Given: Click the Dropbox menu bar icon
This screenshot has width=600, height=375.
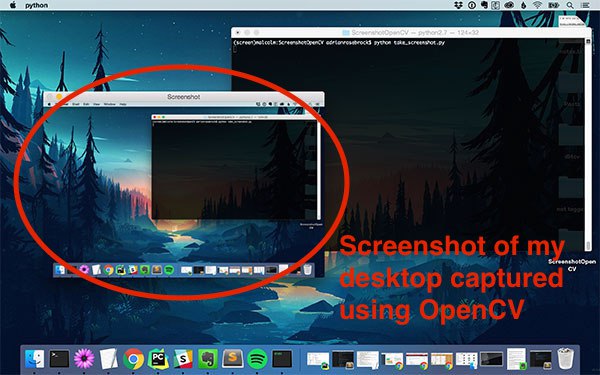Looking at the screenshot, I should (458, 5).
